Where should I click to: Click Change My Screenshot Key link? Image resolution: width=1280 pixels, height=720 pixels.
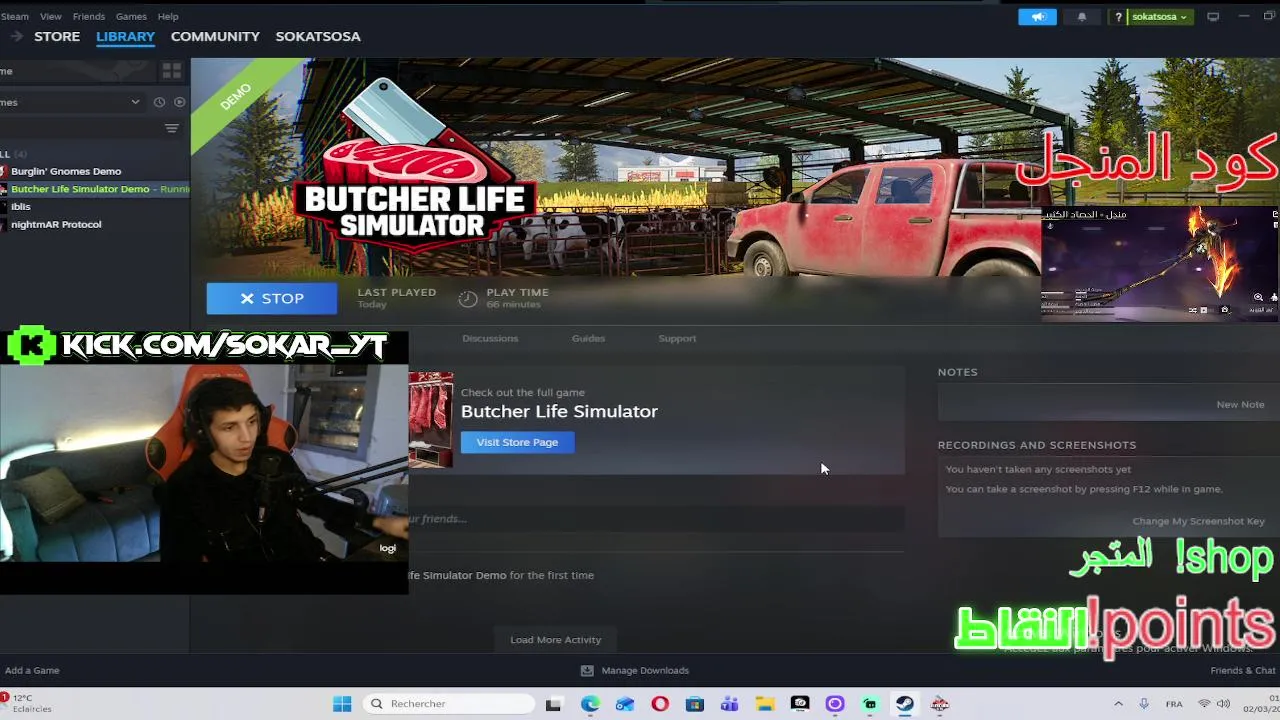click(1198, 521)
